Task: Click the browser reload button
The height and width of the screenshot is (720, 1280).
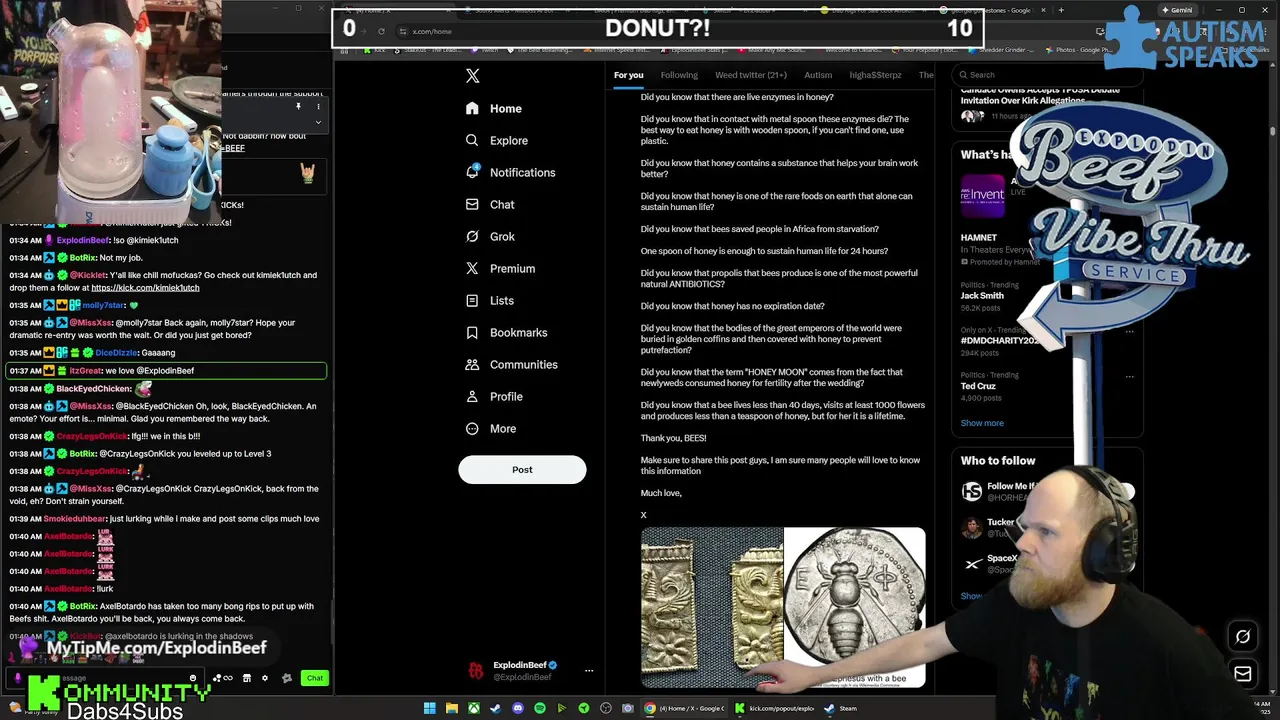Action: (381, 31)
